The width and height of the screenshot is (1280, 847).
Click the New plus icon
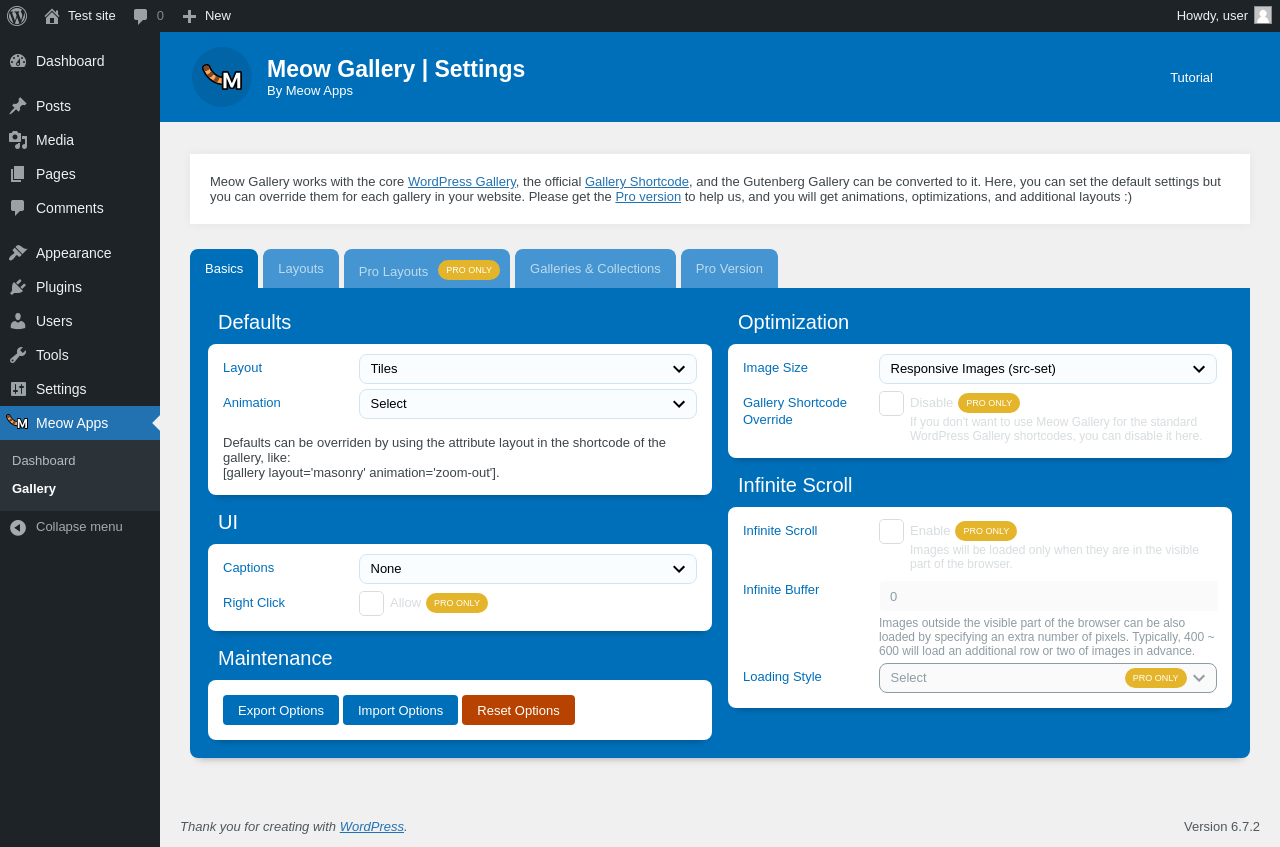click(x=189, y=16)
